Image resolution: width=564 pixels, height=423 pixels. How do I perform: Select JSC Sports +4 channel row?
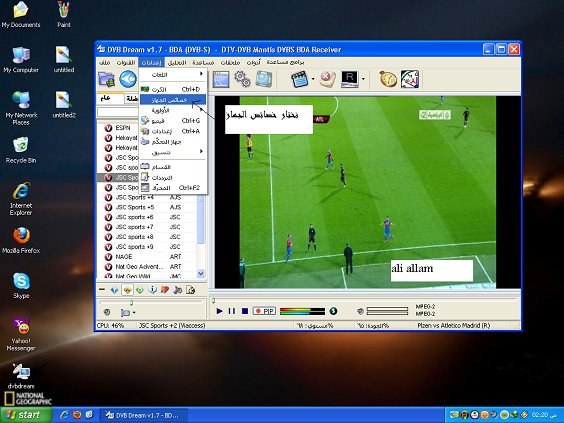pyautogui.click(x=147, y=197)
